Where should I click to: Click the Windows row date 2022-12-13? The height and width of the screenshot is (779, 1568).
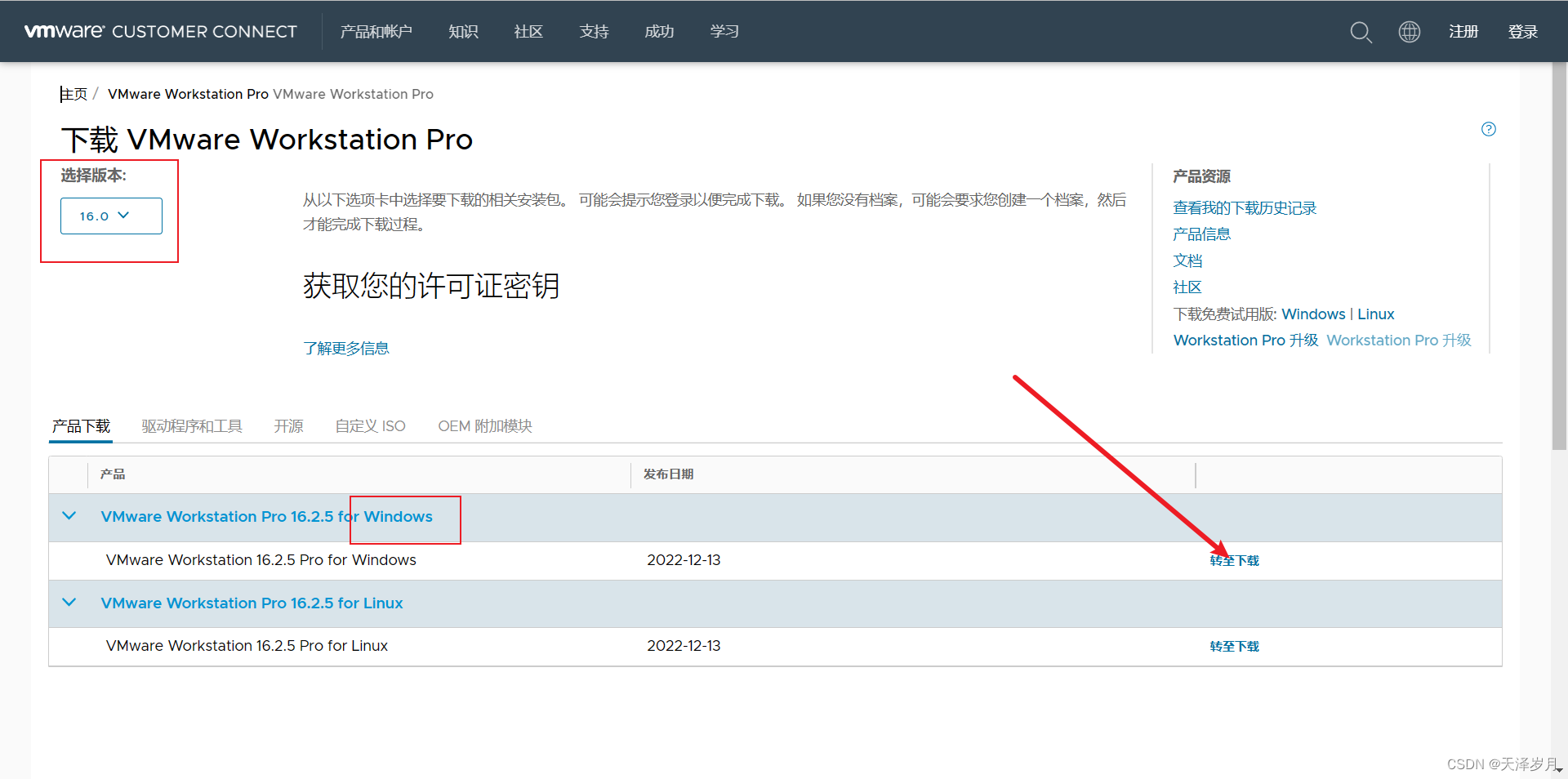(684, 560)
